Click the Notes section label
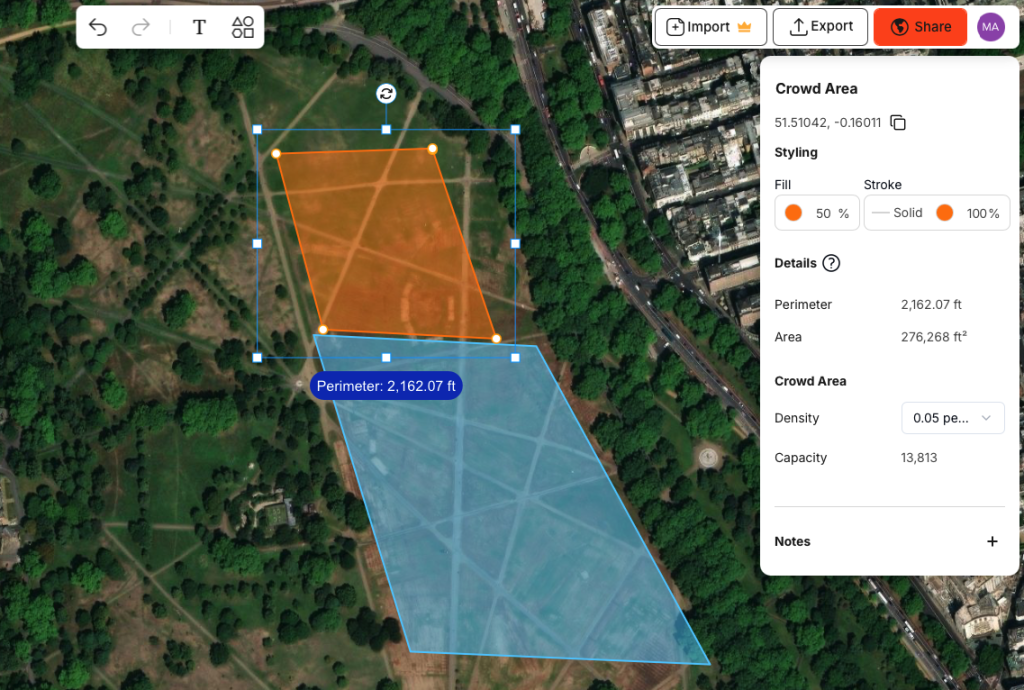Image resolution: width=1024 pixels, height=690 pixels. (792, 541)
